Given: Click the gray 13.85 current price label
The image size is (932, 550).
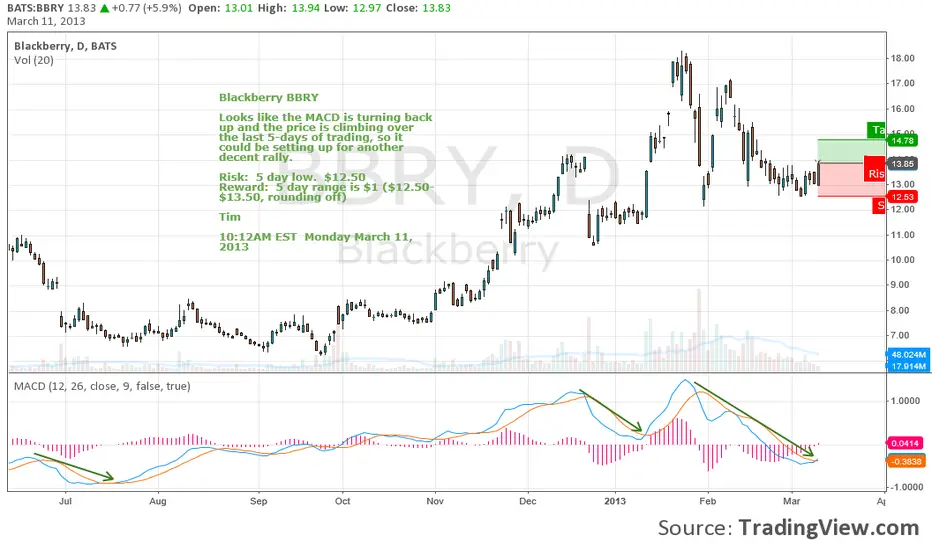Looking at the screenshot, I should point(902,164).
